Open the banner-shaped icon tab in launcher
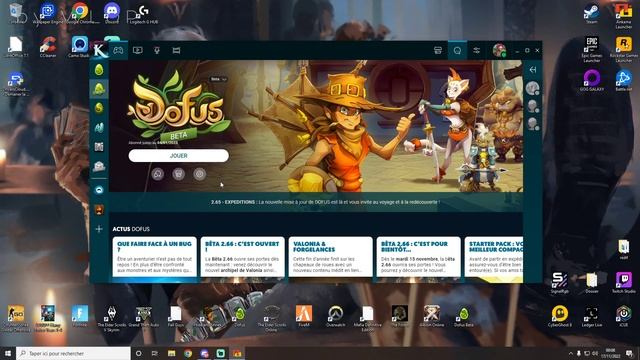The image size is (640, 360). click(x=176, y=50)
